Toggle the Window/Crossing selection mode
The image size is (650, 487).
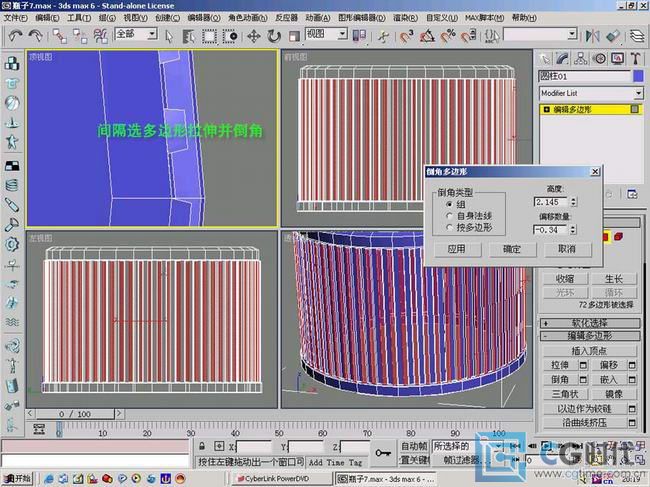click(230, 36)
